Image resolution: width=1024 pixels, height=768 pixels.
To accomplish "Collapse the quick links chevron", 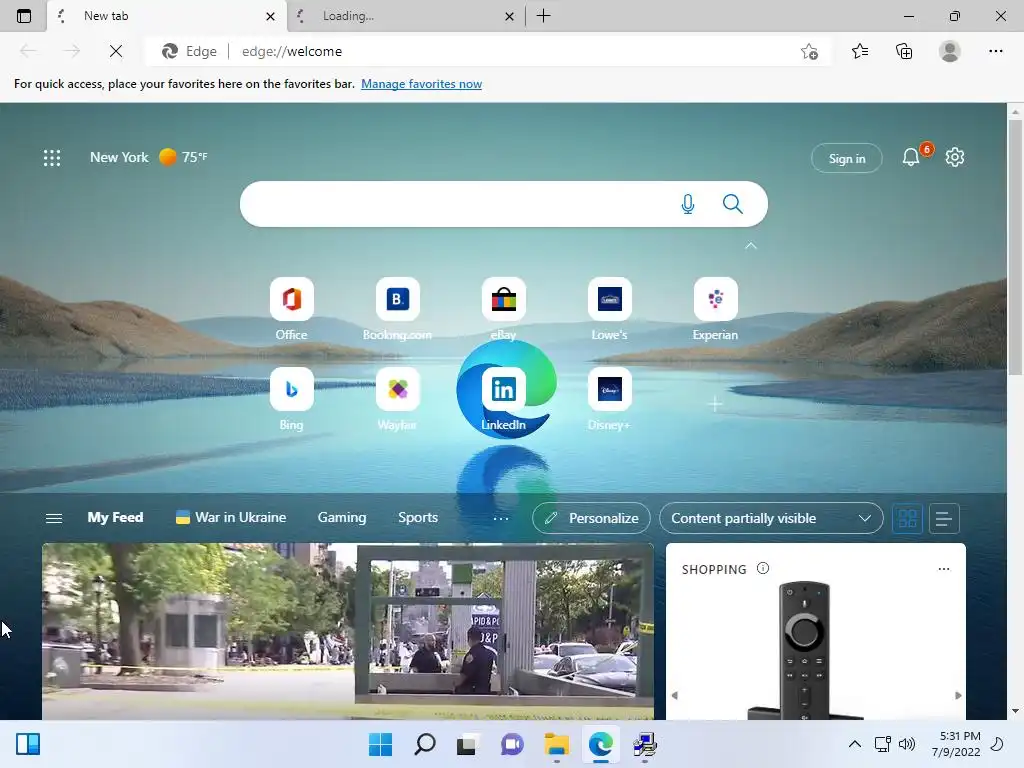I will point(751,246).
